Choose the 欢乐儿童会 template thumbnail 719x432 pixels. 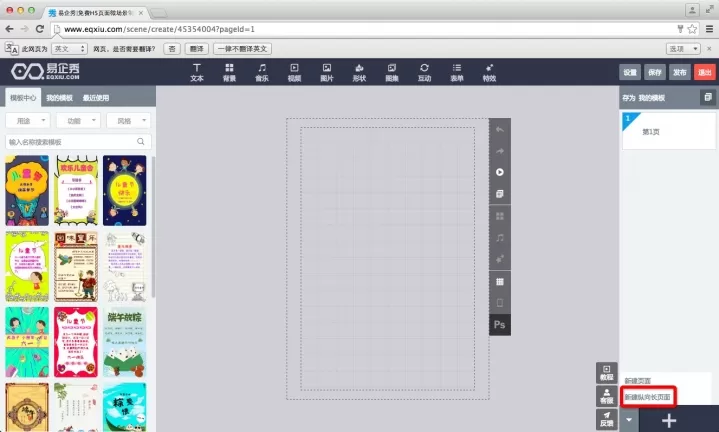[76, 190]
